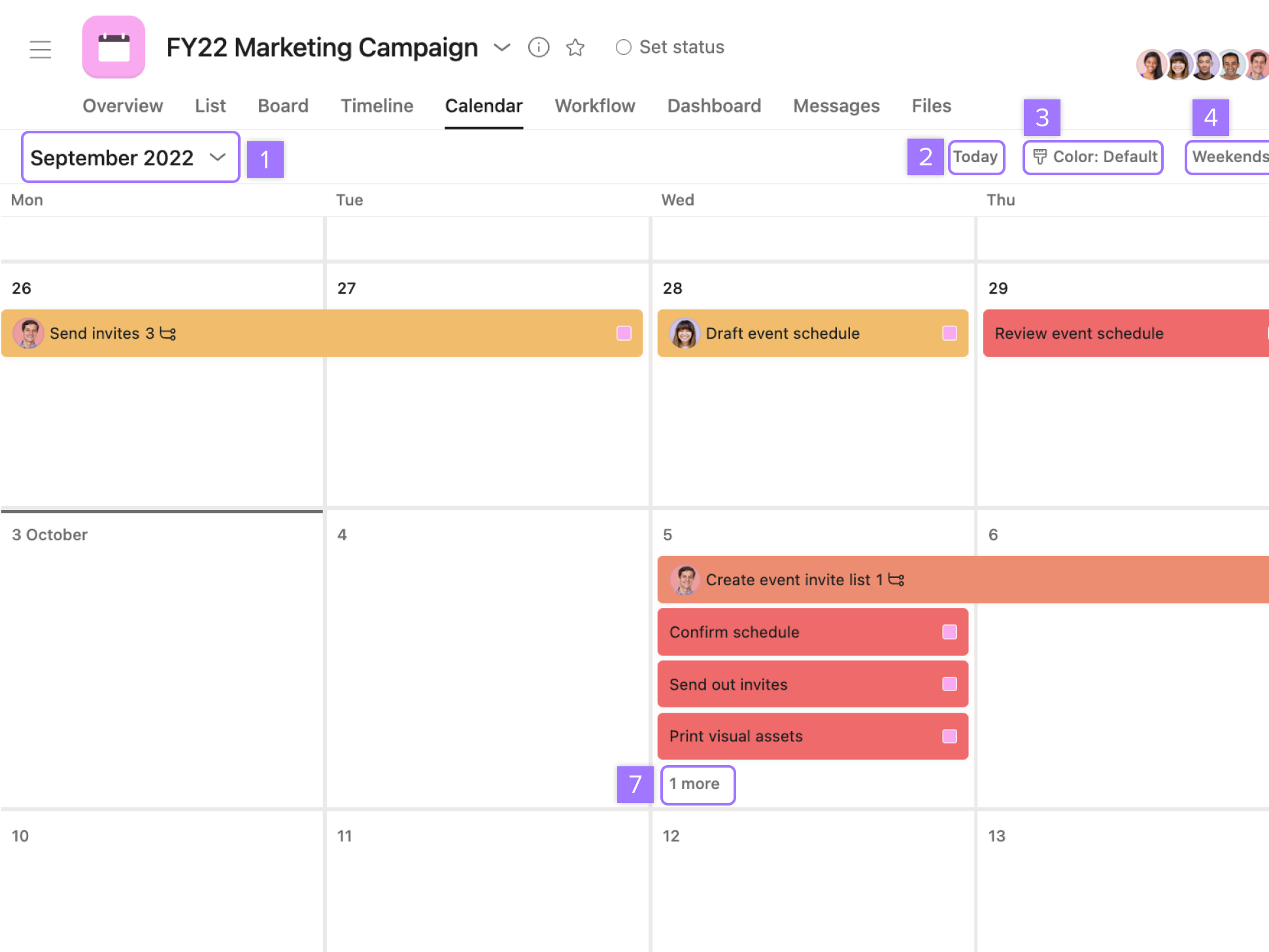Switch to the Board tab

pyautogui.click(x=283, y=106)
